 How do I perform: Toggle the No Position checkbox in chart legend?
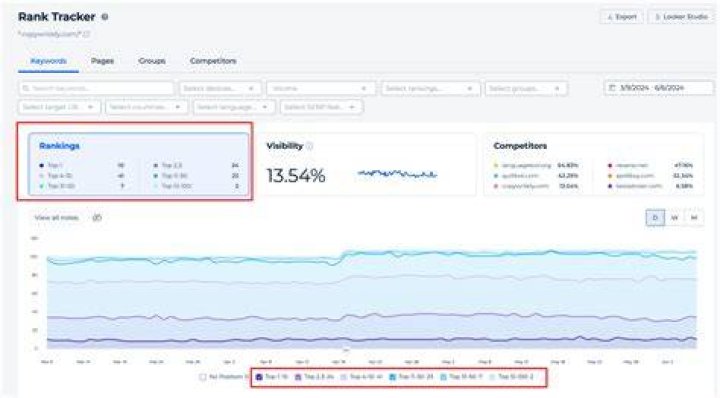click(x=202, y=377)
